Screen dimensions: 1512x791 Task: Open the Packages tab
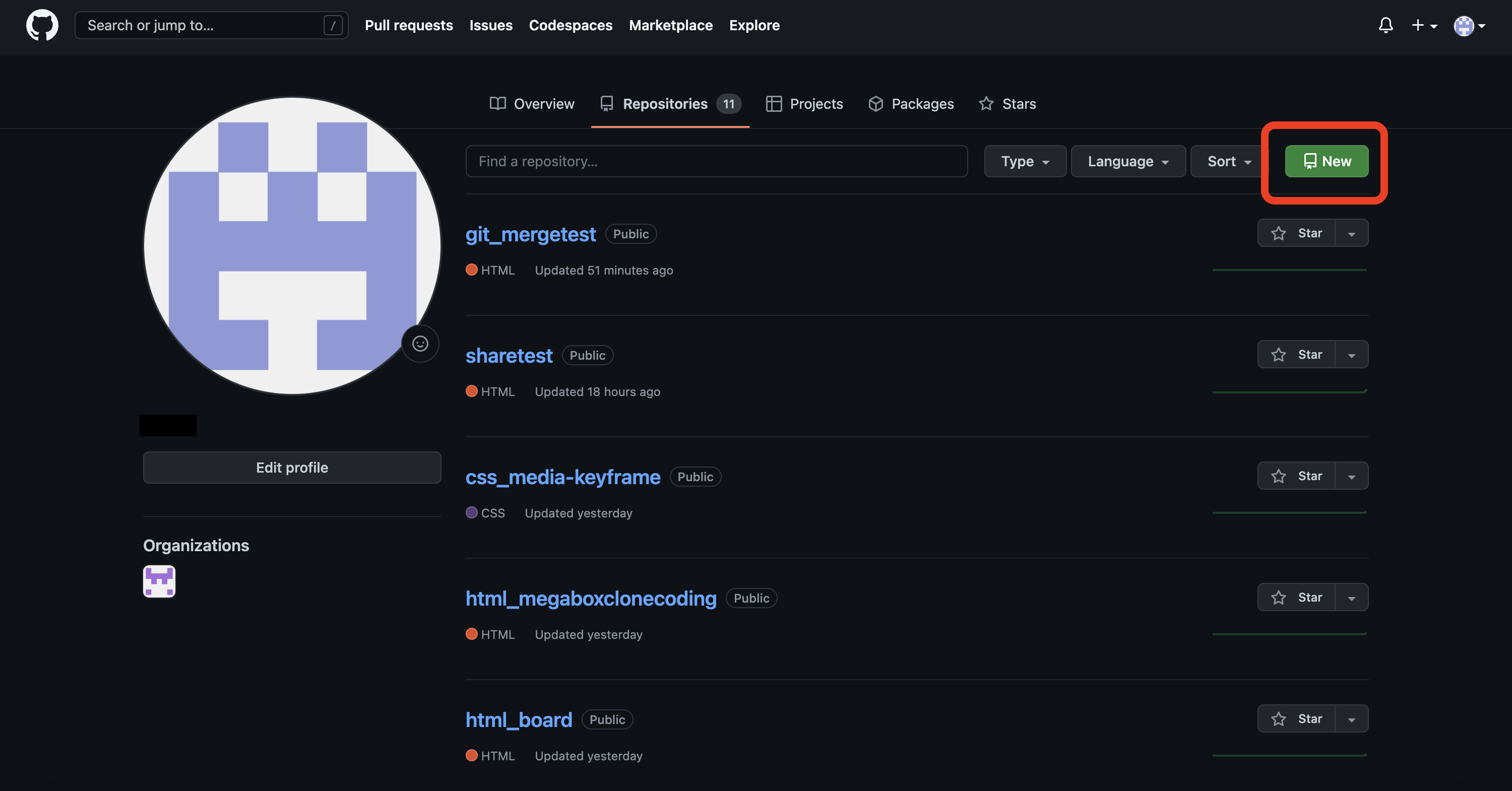tap(911, 104)
